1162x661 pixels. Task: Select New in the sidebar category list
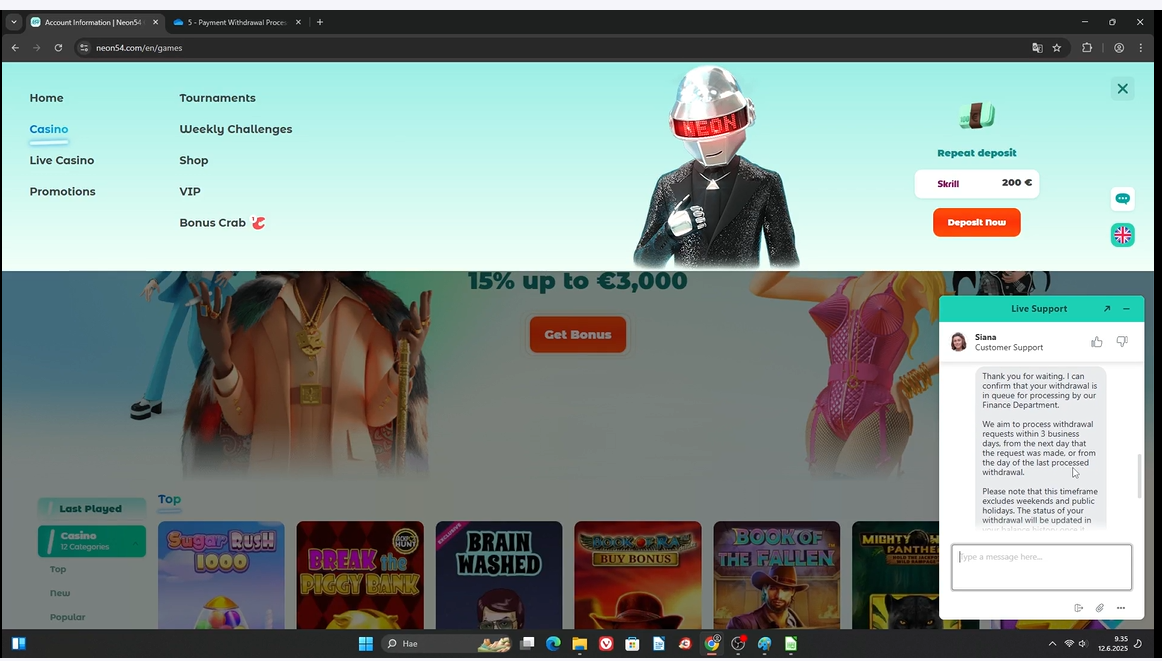(x=60, y=593)
